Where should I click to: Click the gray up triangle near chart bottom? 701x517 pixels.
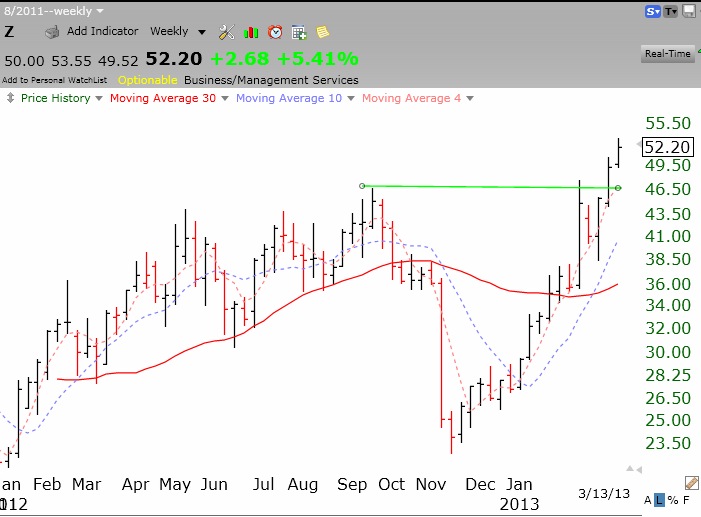629,469
